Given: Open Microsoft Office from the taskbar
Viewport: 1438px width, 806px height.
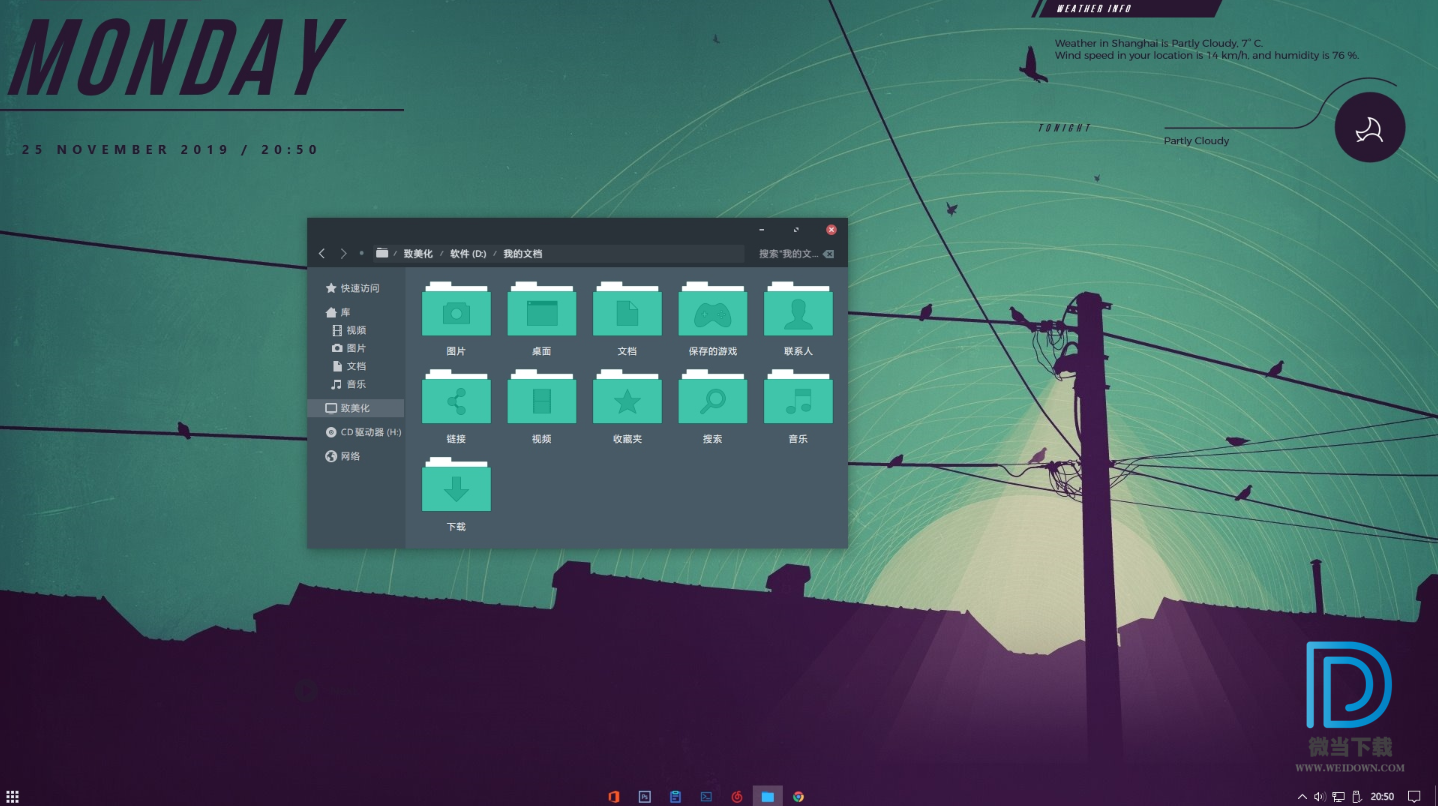Looking at the screenshot, I should (614, 796).
